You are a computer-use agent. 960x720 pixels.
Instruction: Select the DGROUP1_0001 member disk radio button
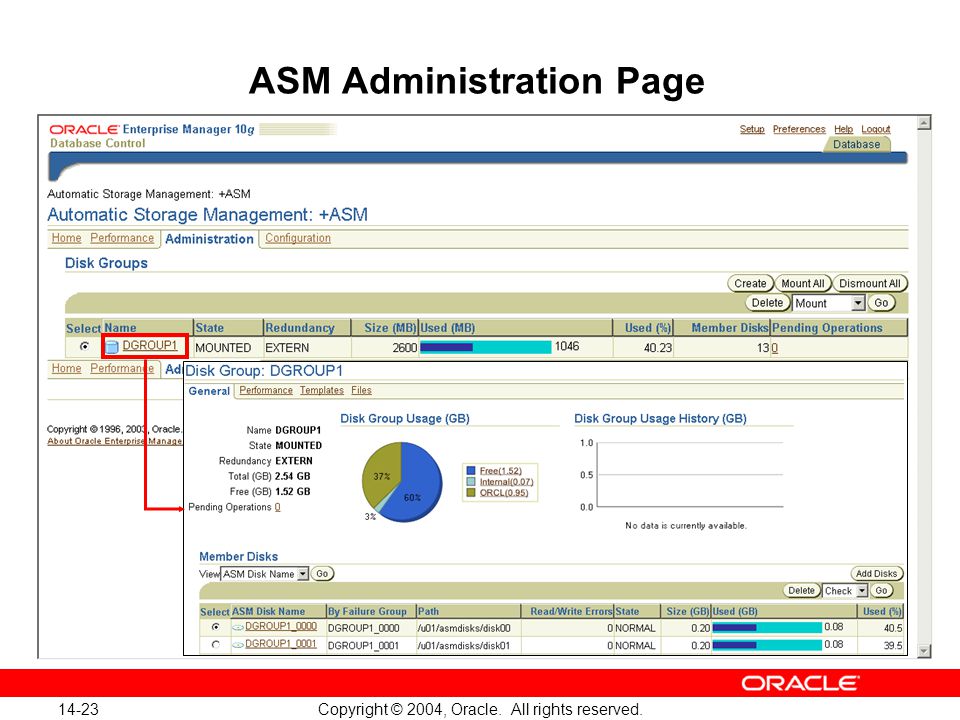coord(216,644)
